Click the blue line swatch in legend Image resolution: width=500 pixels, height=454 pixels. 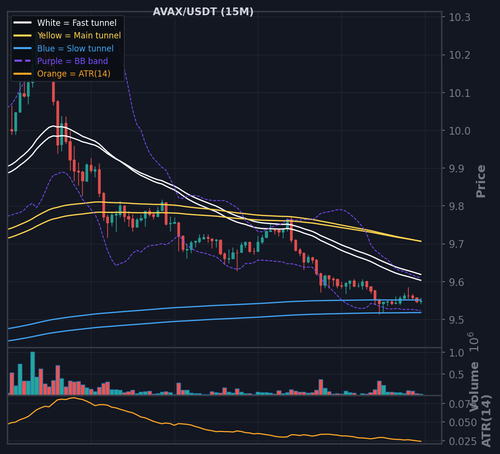(x=22, y=48)
